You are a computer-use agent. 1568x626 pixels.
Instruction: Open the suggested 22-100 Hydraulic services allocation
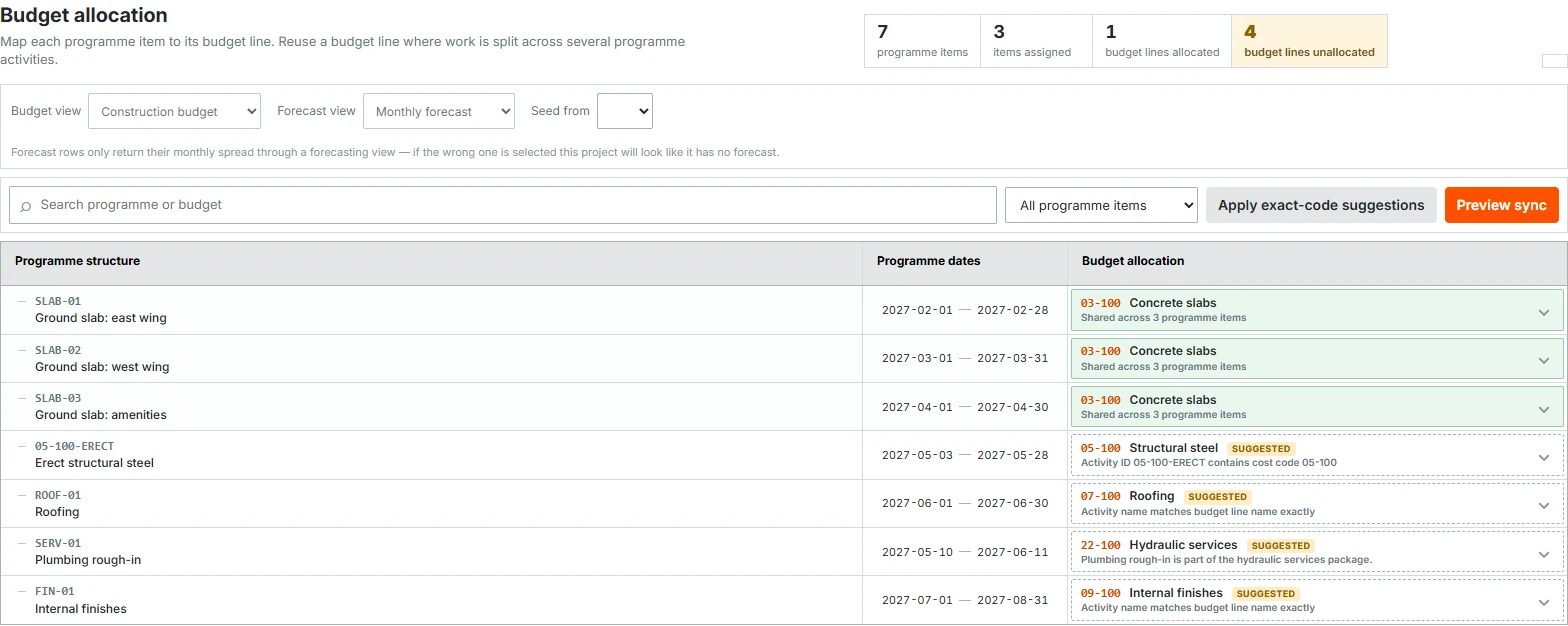pos(1316,552)
